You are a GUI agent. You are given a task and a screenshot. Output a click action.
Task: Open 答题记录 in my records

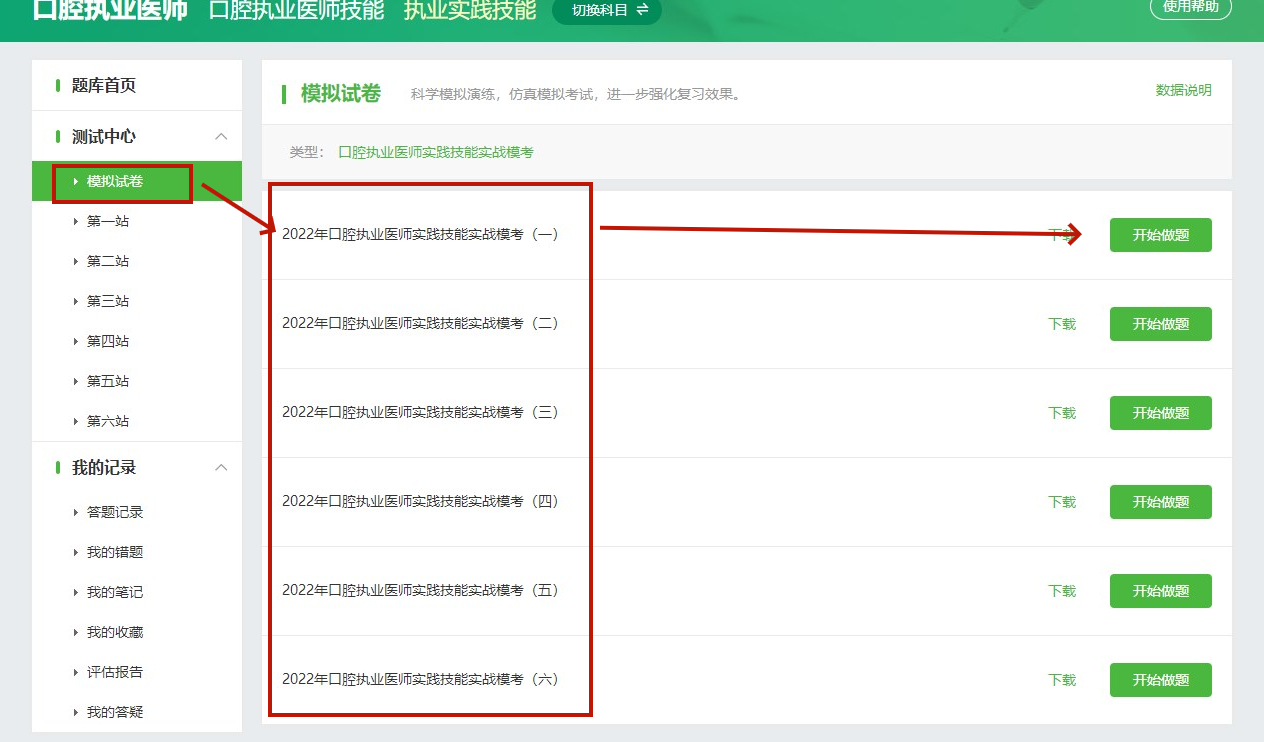tap(114, 513)
